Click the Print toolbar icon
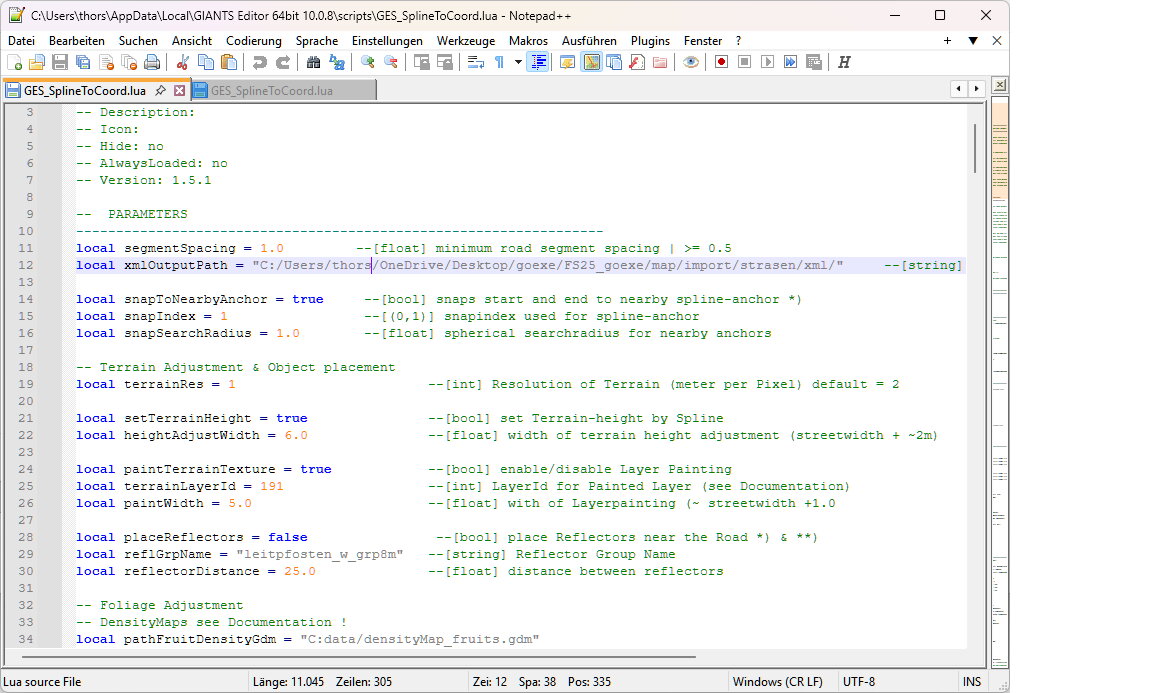This screenshot has width=1152, height=693. pos(152,62)
